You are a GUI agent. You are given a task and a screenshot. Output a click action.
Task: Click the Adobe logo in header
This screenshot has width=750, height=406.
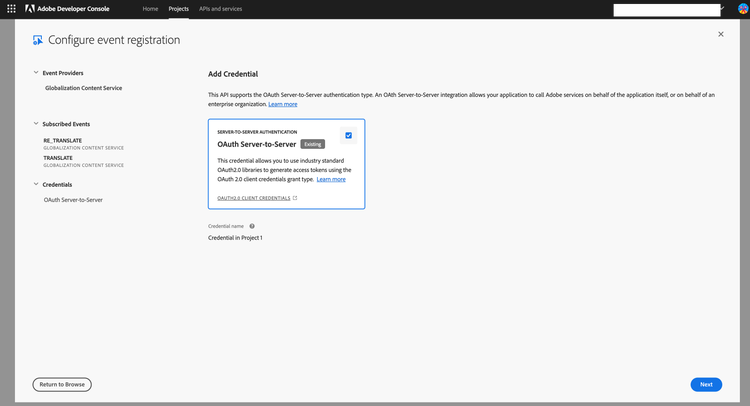pos(30,9)
